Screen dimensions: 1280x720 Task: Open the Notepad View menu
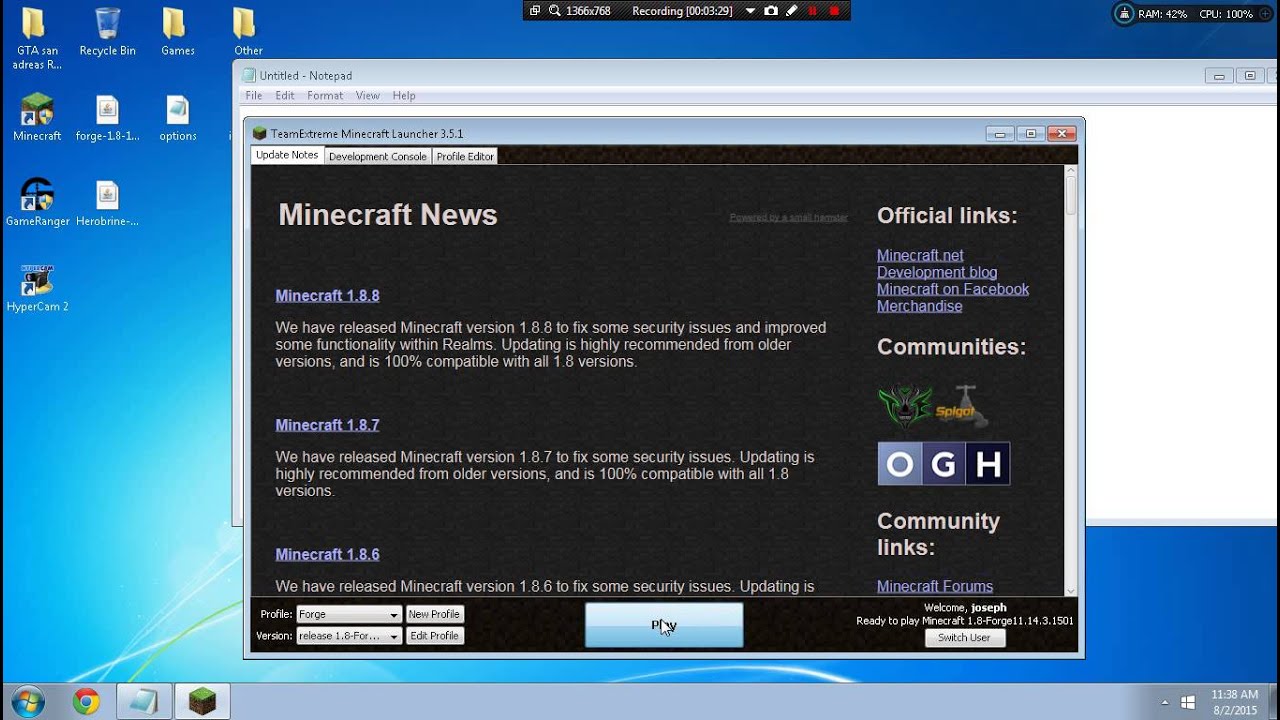(x=368, y=96)
